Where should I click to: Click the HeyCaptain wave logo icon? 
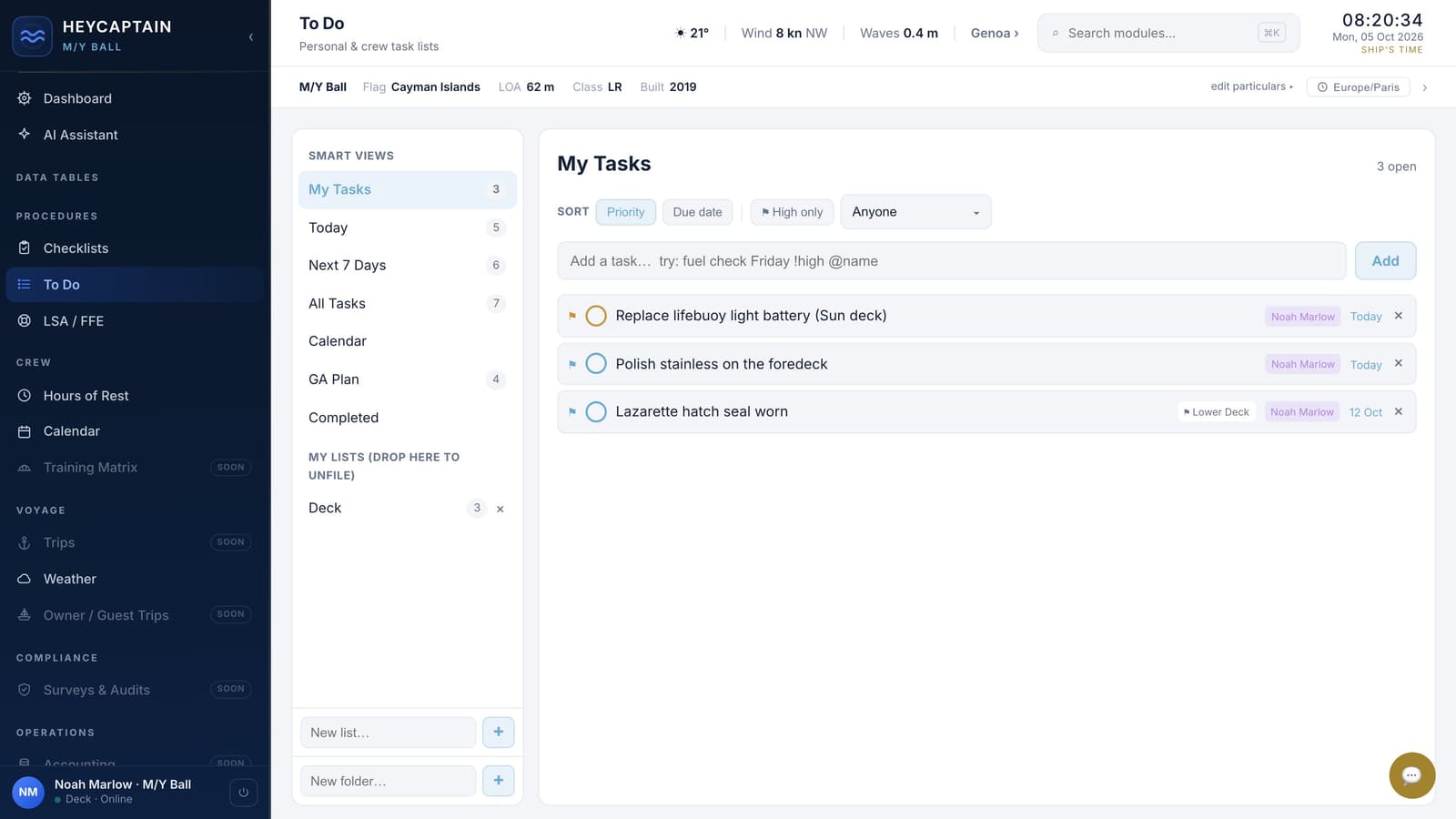pyautogui.click(x=33, y=36)
